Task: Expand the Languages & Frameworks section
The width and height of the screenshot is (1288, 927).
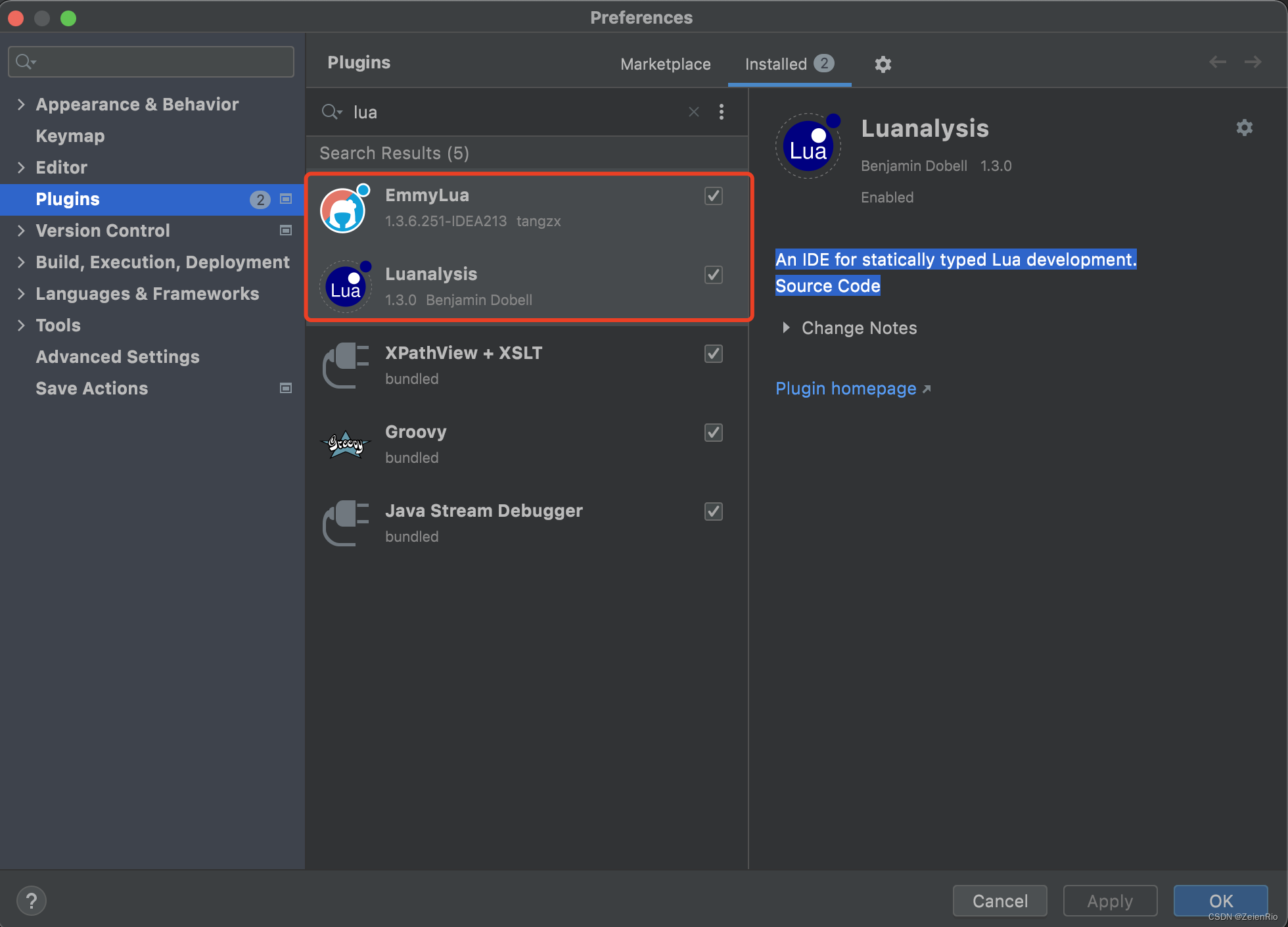Action: pos(21,293)
